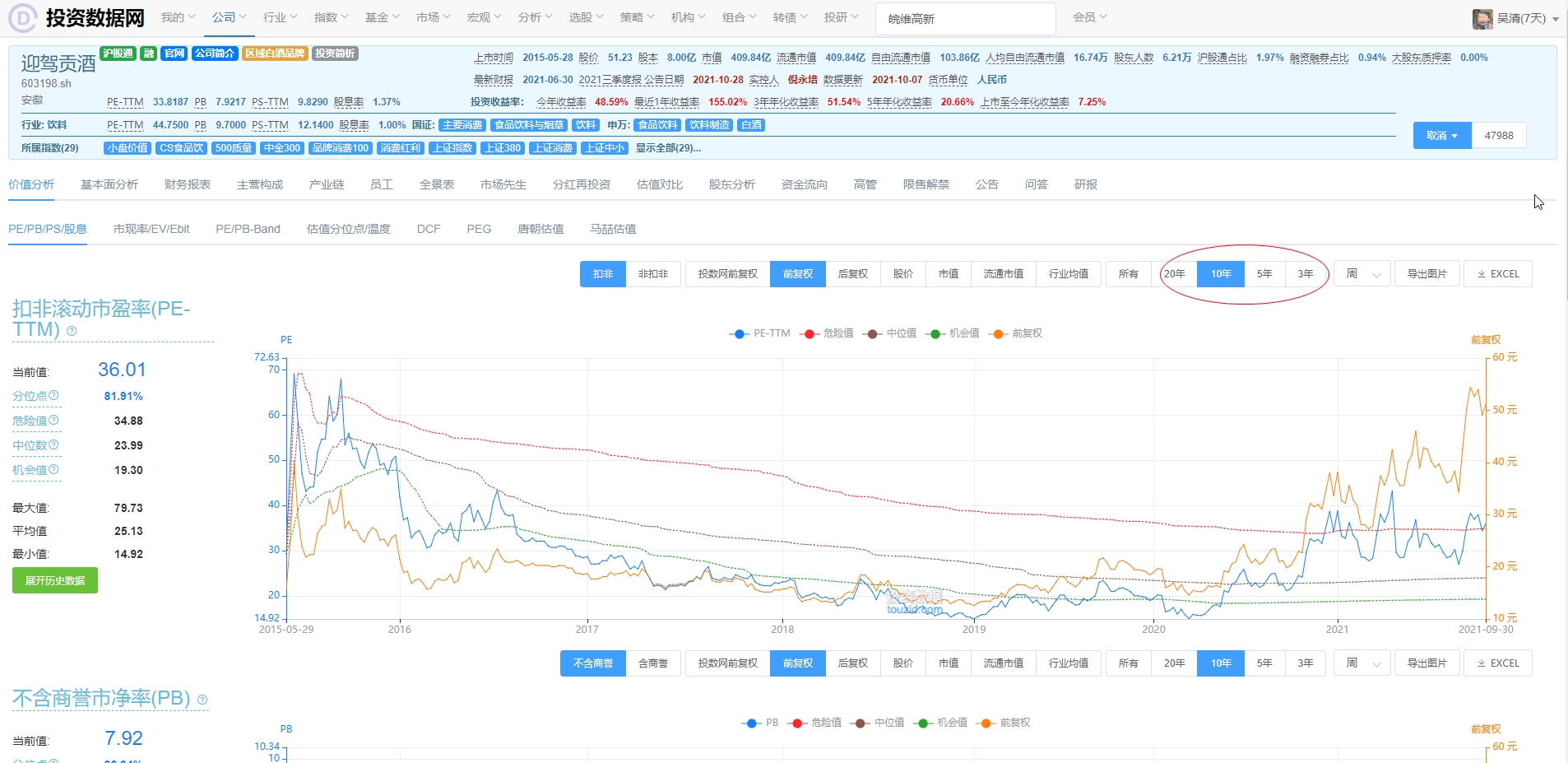Expand the 取消 dropdown button
The height and width of the screenshot is (763, 1568).
tap(1441, 136)
